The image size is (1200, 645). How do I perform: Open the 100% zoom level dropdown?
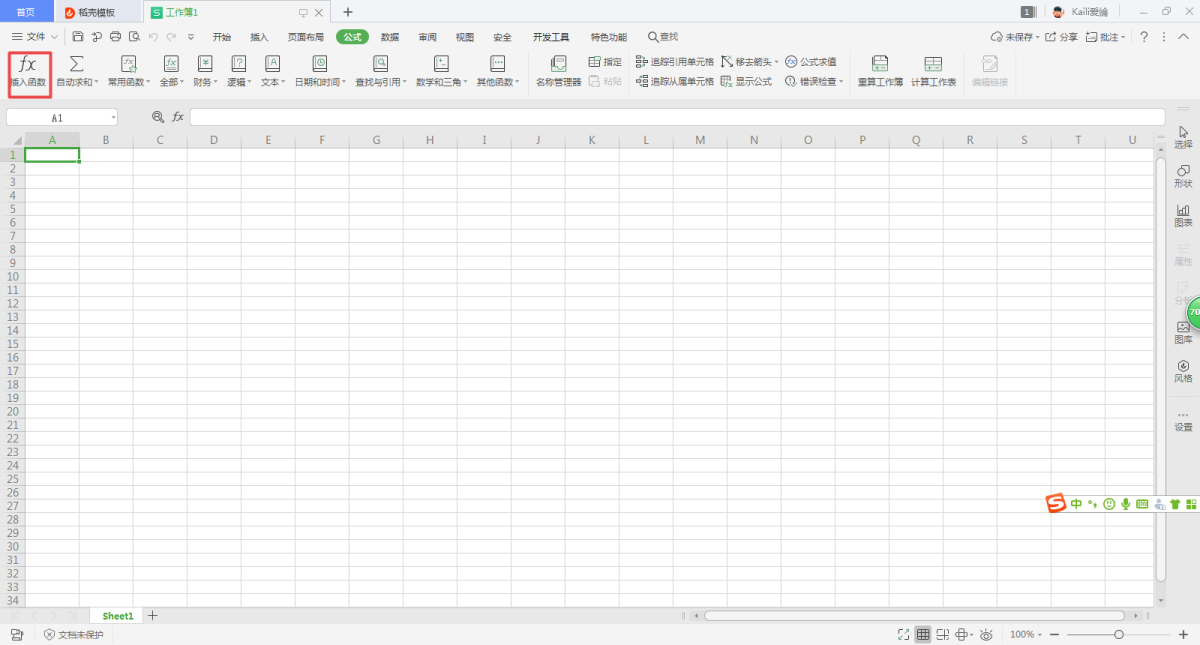coord(1026,635)
